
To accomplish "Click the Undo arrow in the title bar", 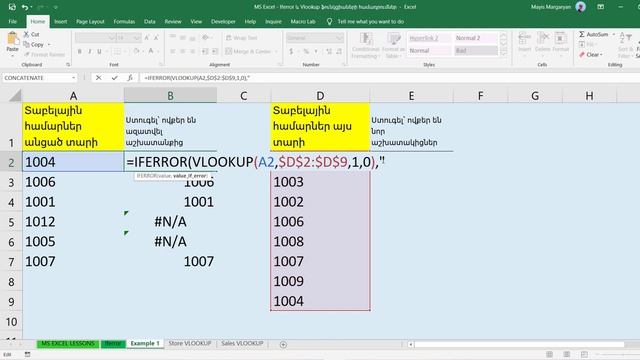I will click(25, 7).
